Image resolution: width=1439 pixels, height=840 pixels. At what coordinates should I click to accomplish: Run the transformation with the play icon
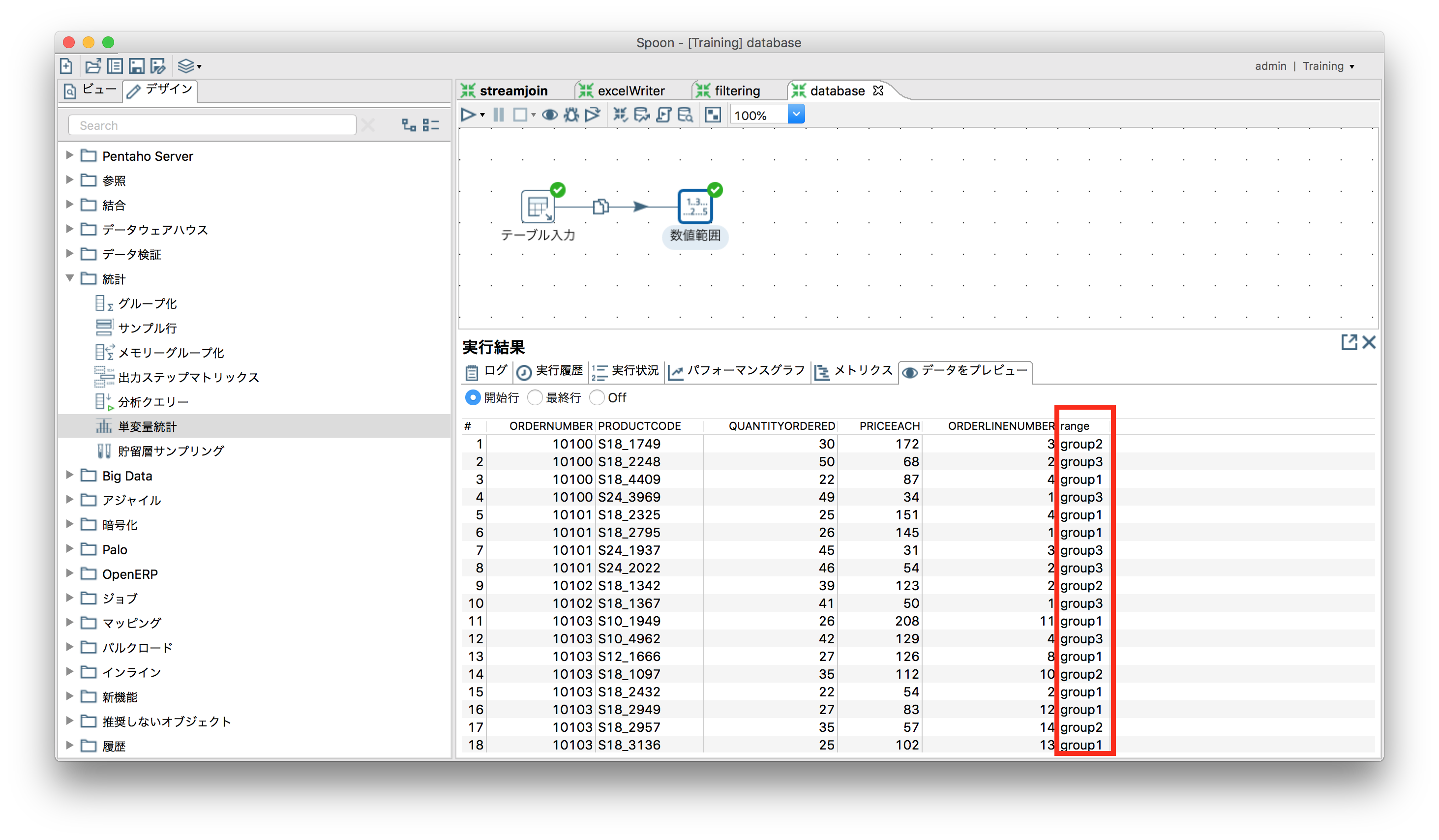click(x=468, y=114)
